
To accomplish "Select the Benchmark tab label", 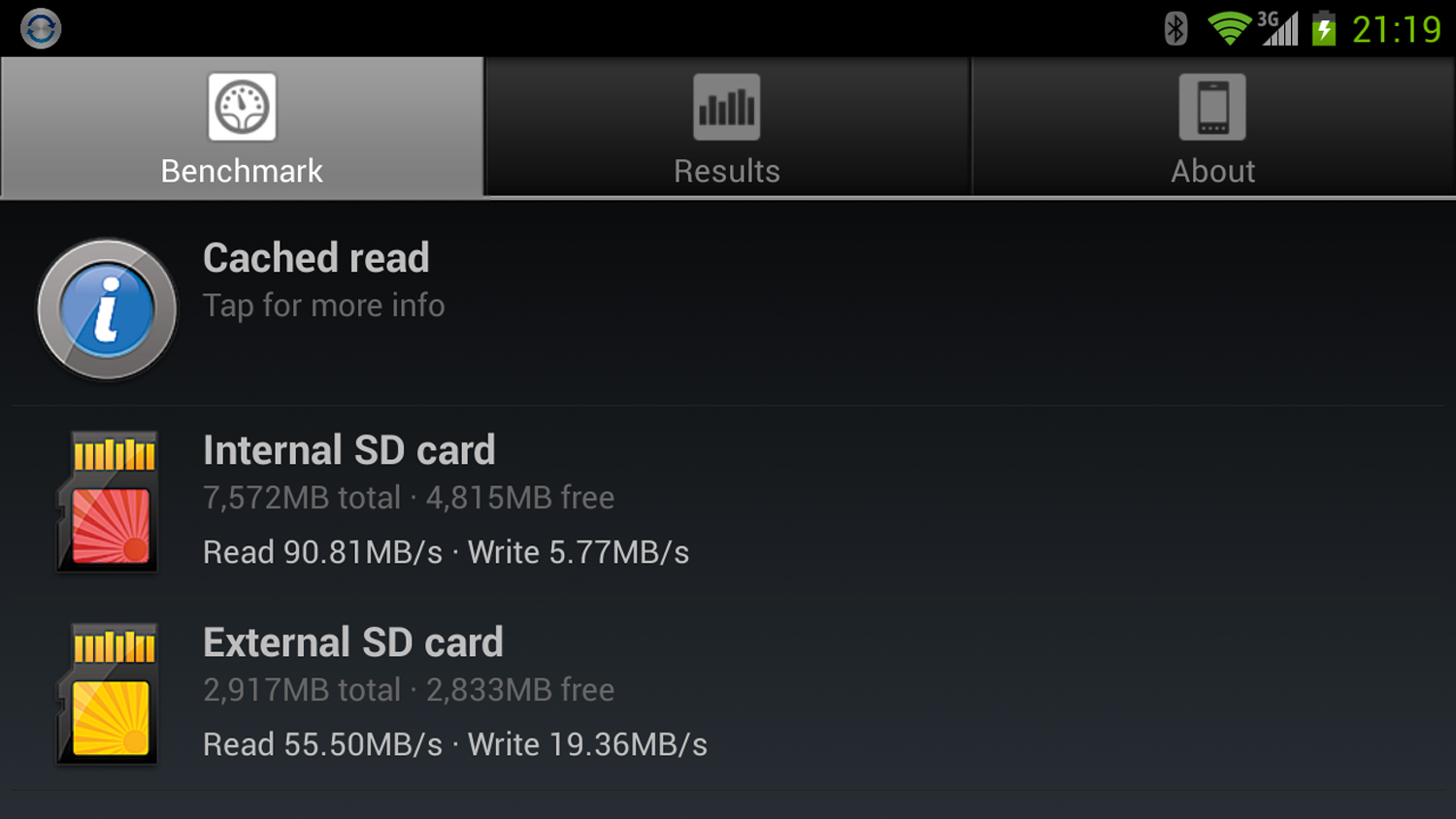I will pyautogui.click(x=242, y=171).
